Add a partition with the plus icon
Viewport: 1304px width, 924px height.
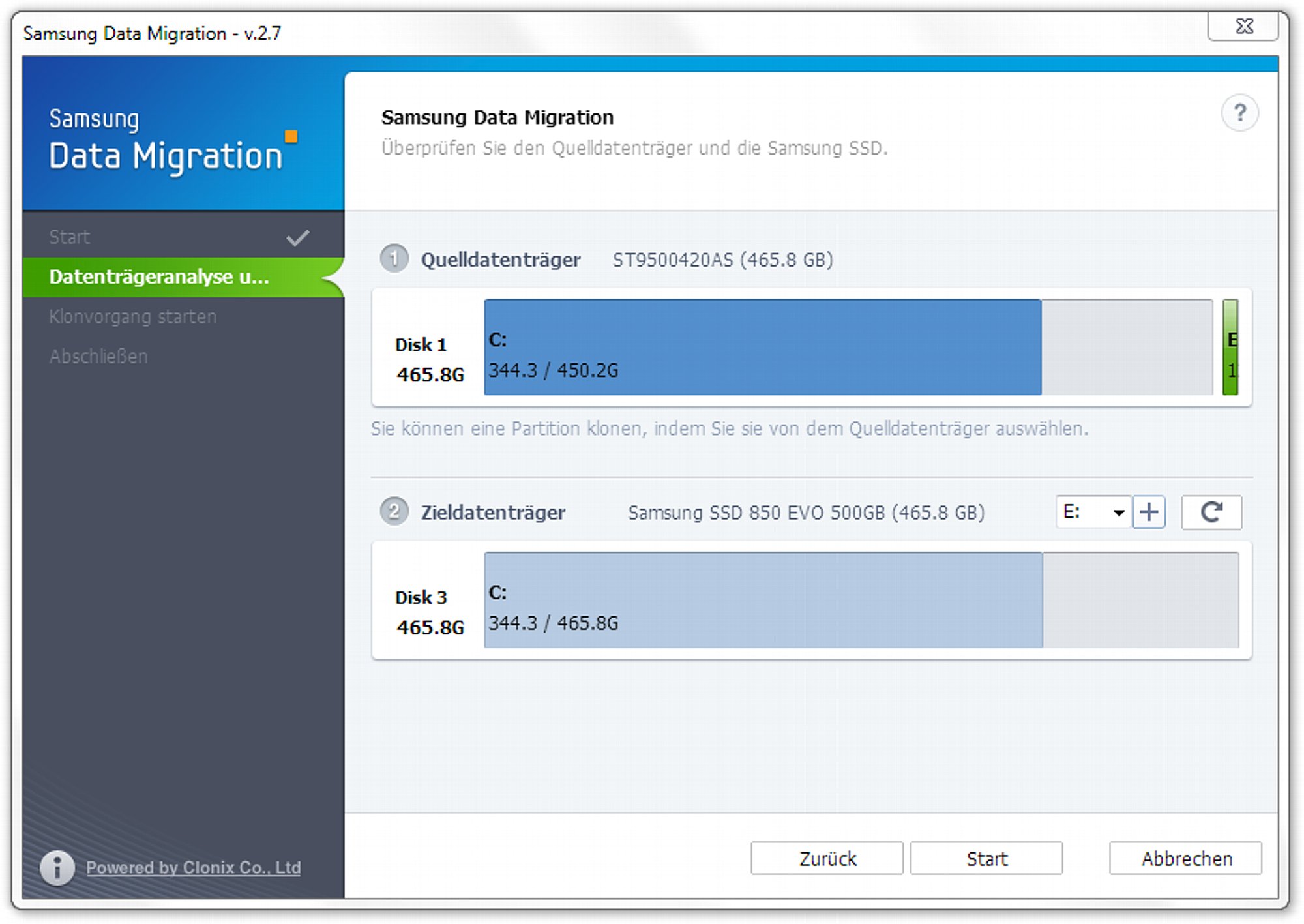click(1149, 512)
